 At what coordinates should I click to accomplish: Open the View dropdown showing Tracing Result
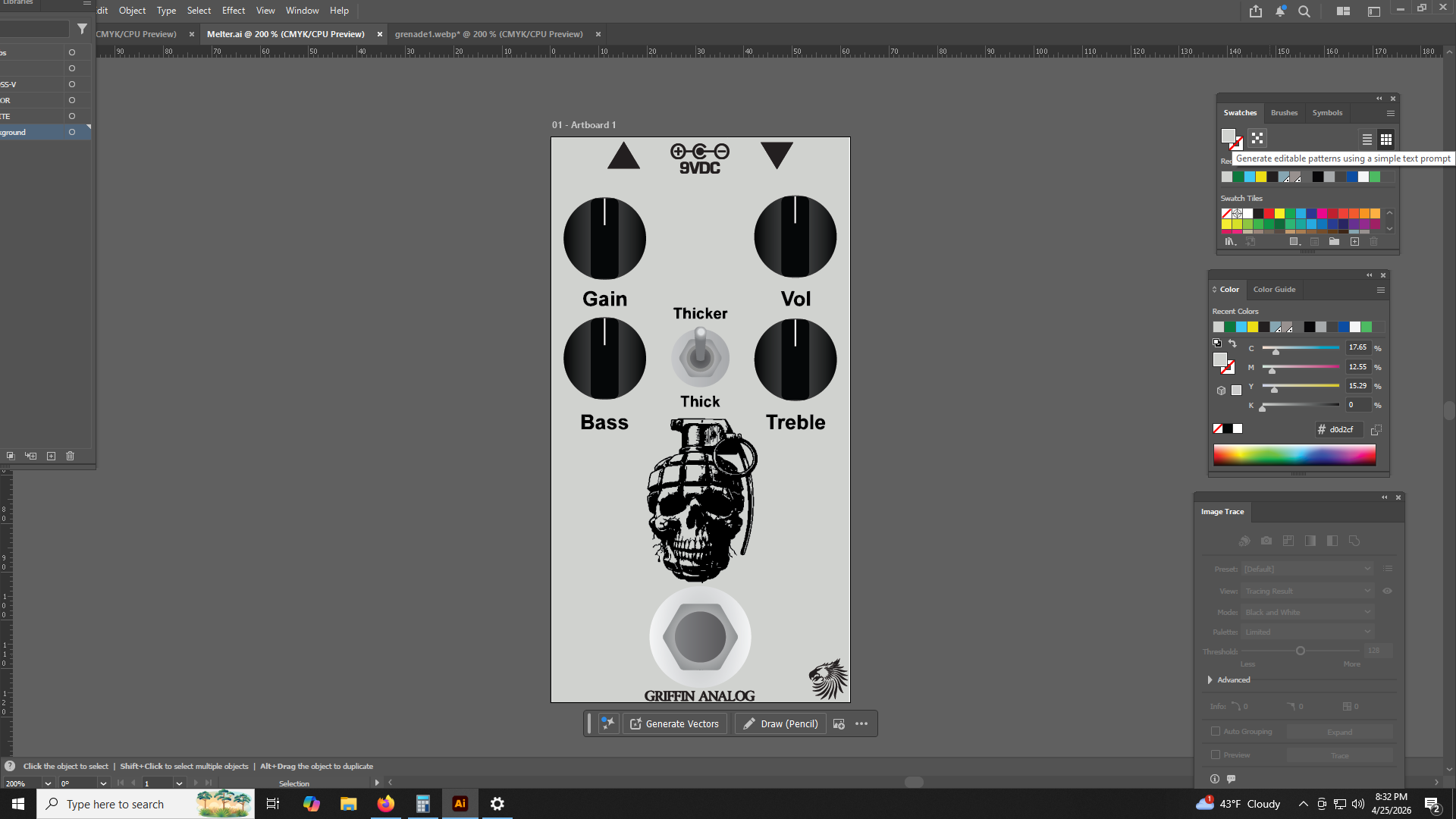(x=1308, y=591)
